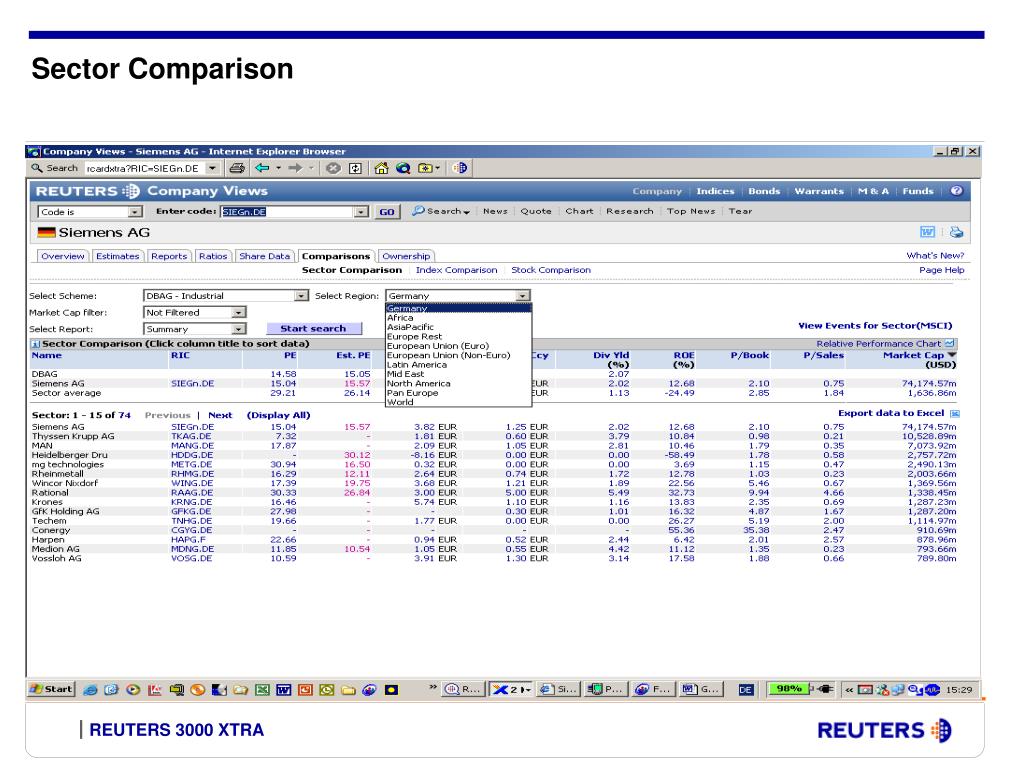Open the TKAG.DE RIC link
The height and width of the screenshot is (768, 1024).
pos(191,436)
